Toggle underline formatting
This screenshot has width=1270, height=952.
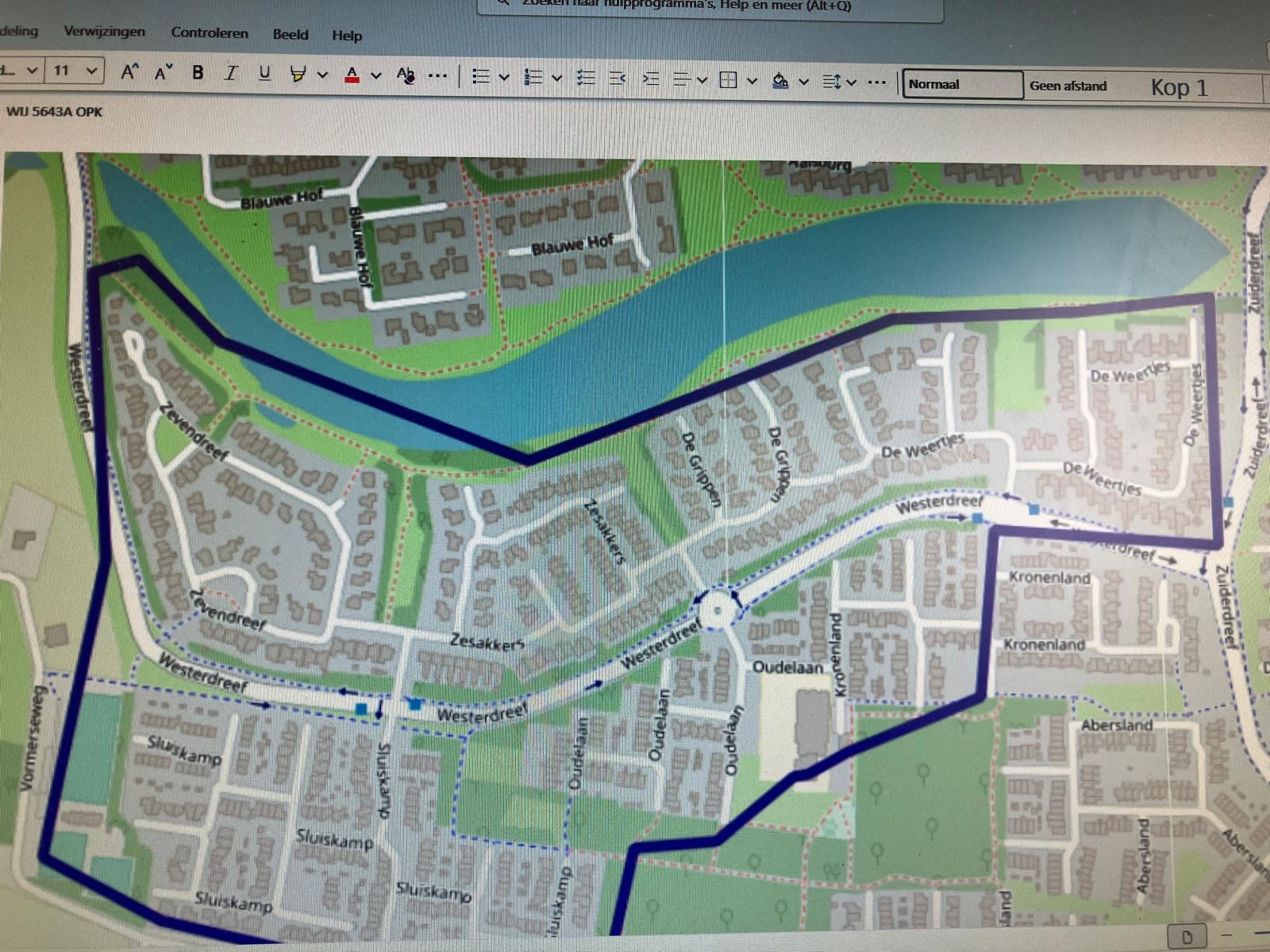pos(264,74)
